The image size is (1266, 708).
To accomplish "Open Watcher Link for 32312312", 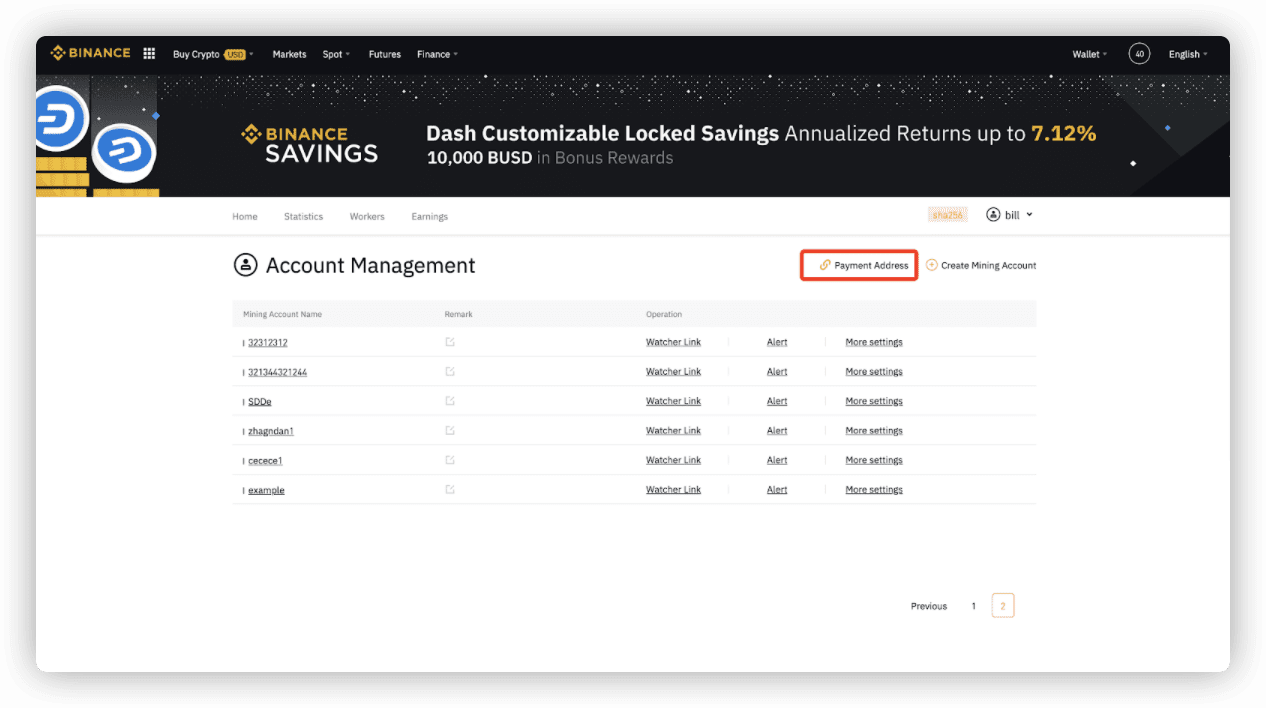I will click(673, 342).
